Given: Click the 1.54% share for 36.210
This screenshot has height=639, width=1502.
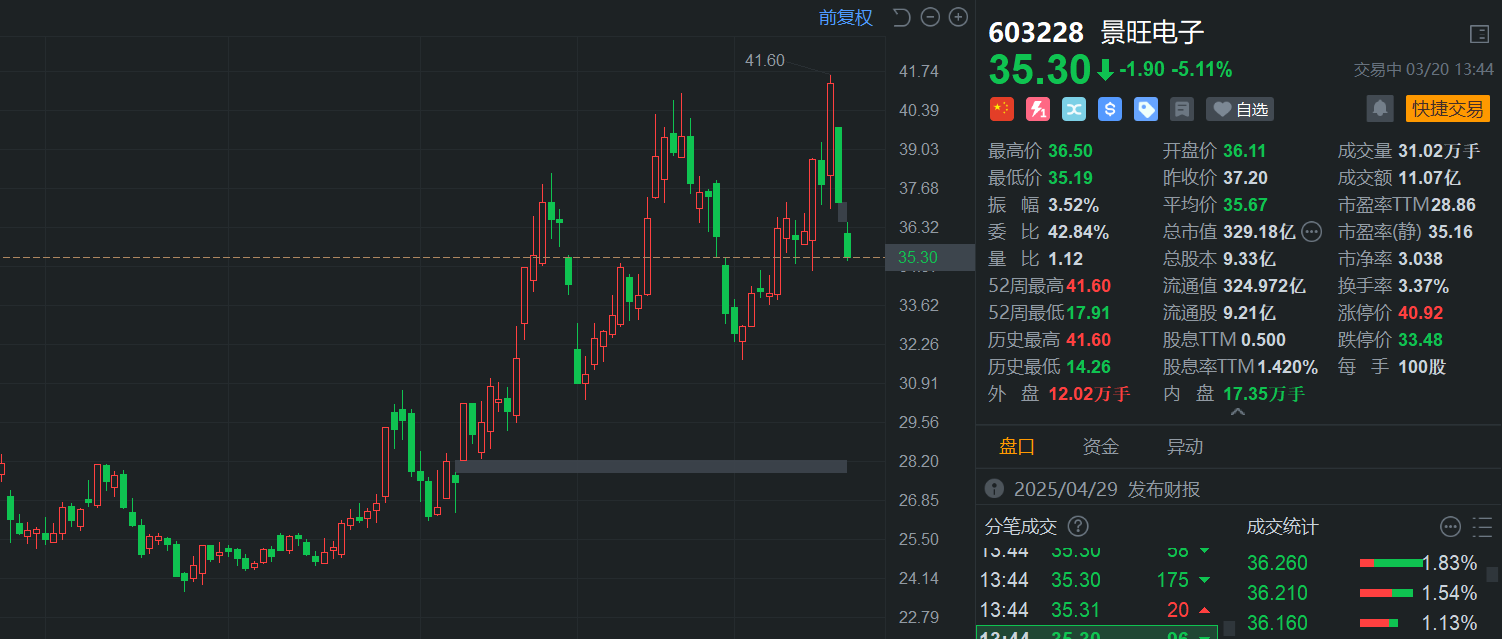Looking at the screenshot, I should [1449, 593].
